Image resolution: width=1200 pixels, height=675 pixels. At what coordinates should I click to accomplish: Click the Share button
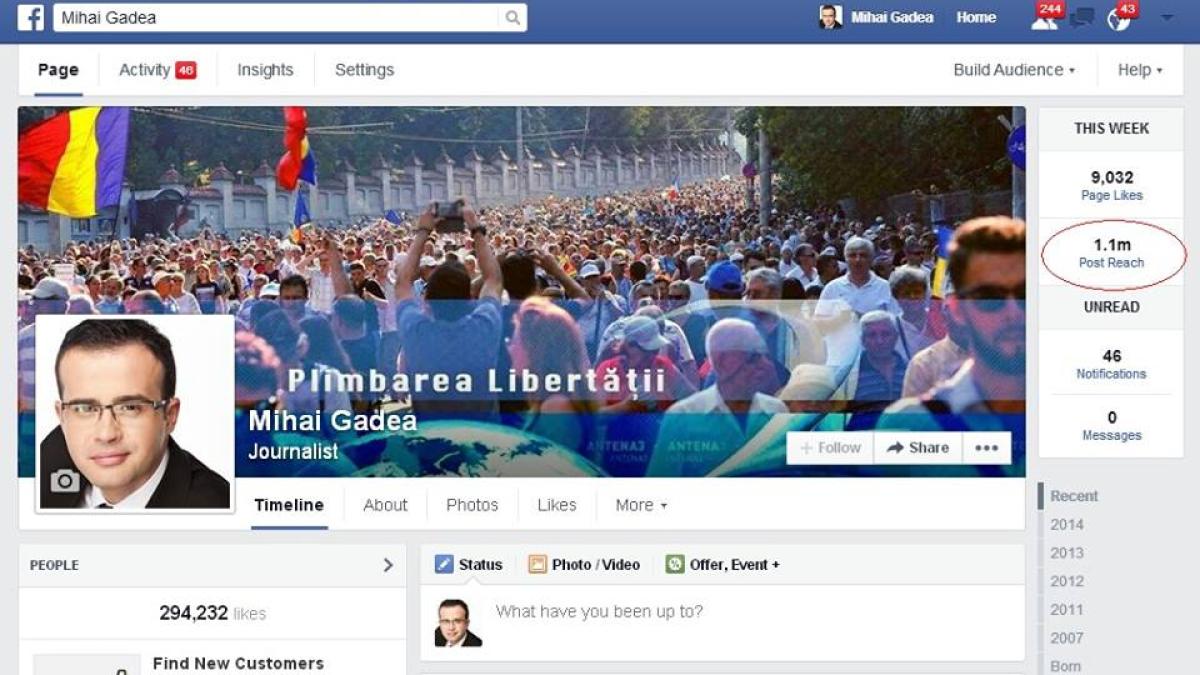[918, 448]
